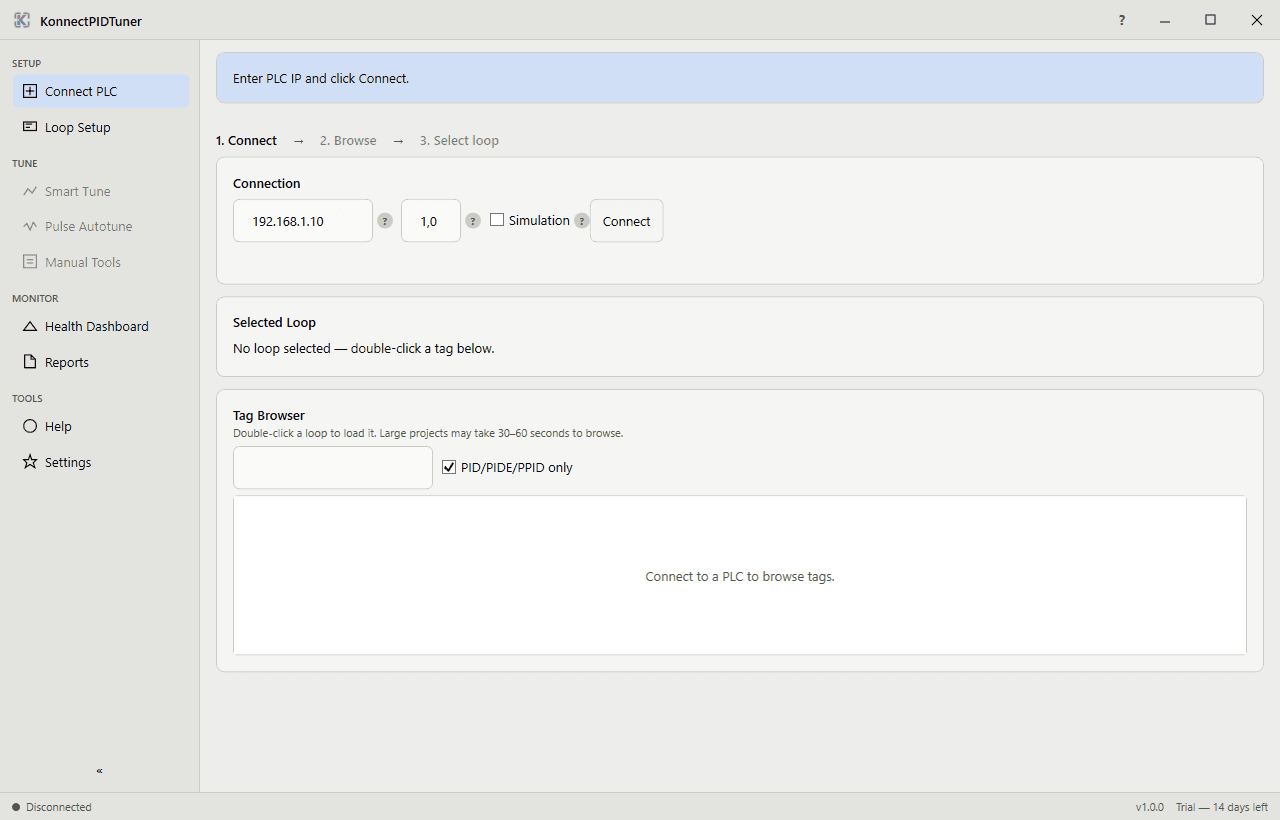Select step 1. Connect in breadcrumb
Screen dimensions: 1280x820
[x=247, y=140]
